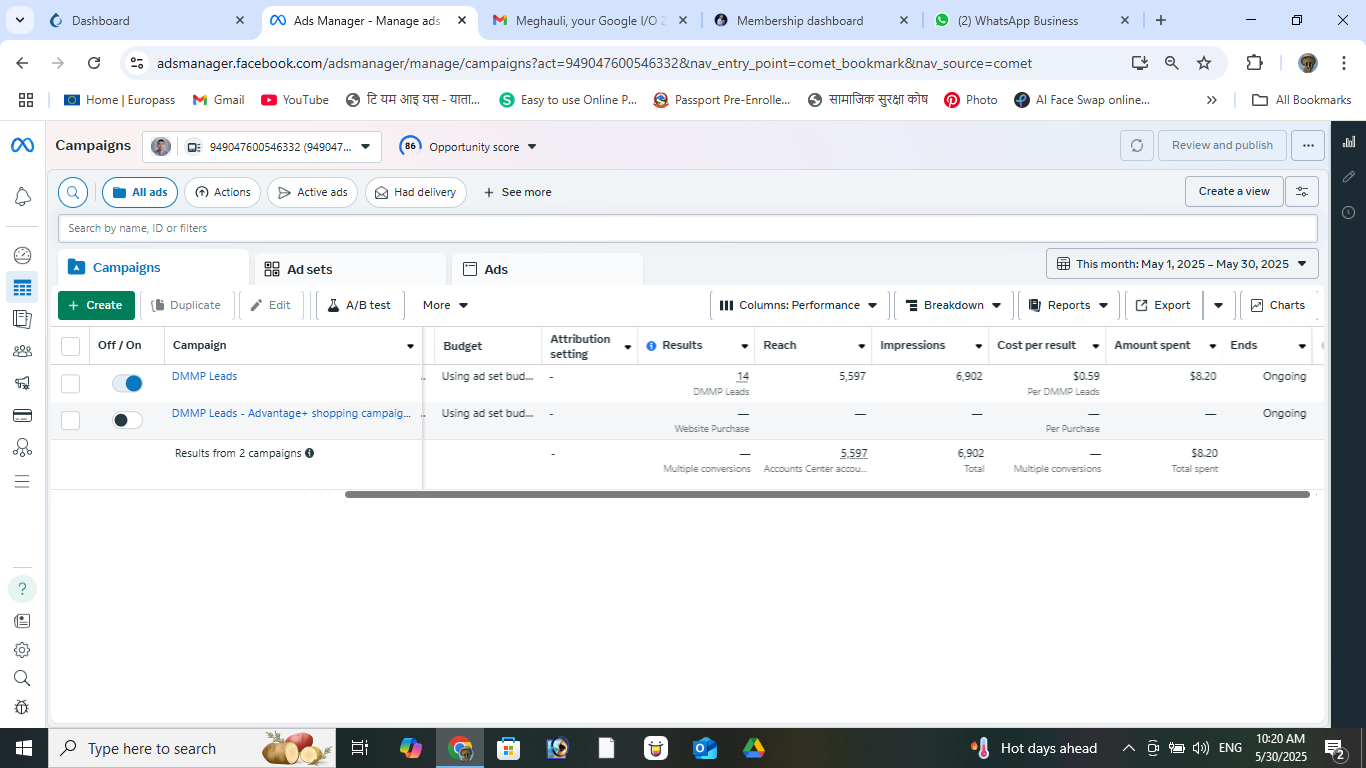Open the date range This month dropdown
The width and height of the screenshot is (1366, 768).
tap(1182, 264)
